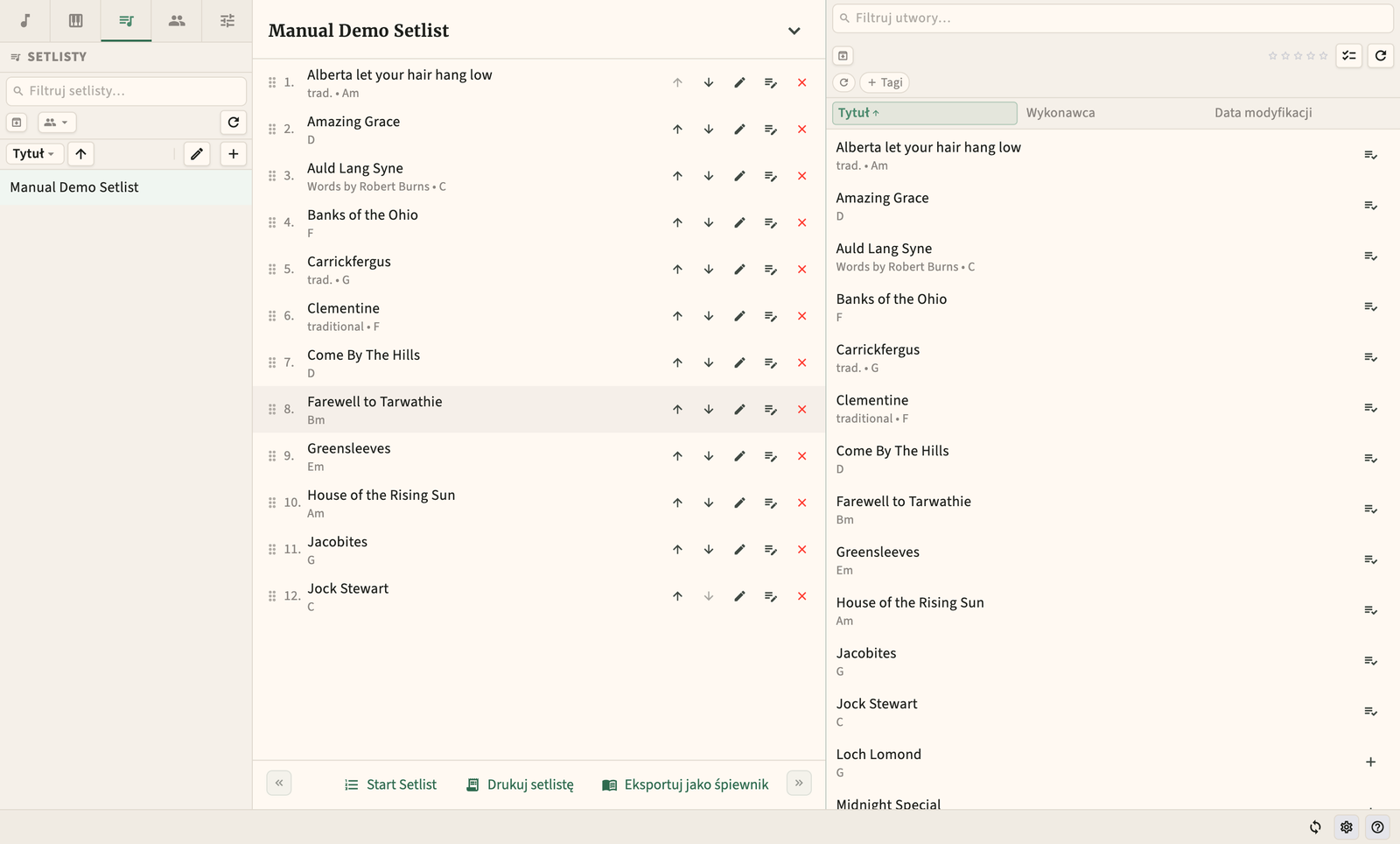Toggle multi-select checklist mode for songs

(x=1349, y=56)
